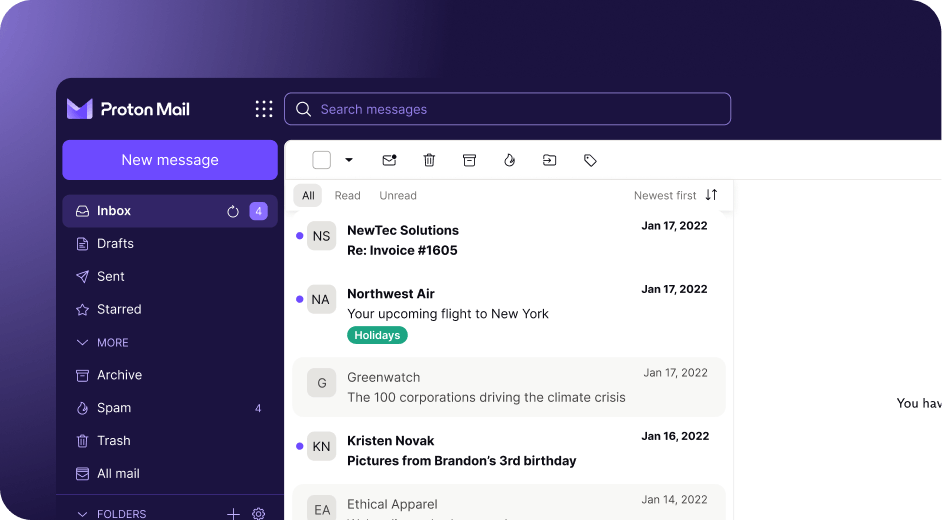Screen dimensions: 942x520
Task: Click the archive icon in toolbar
Action: [x=469, y=160]
